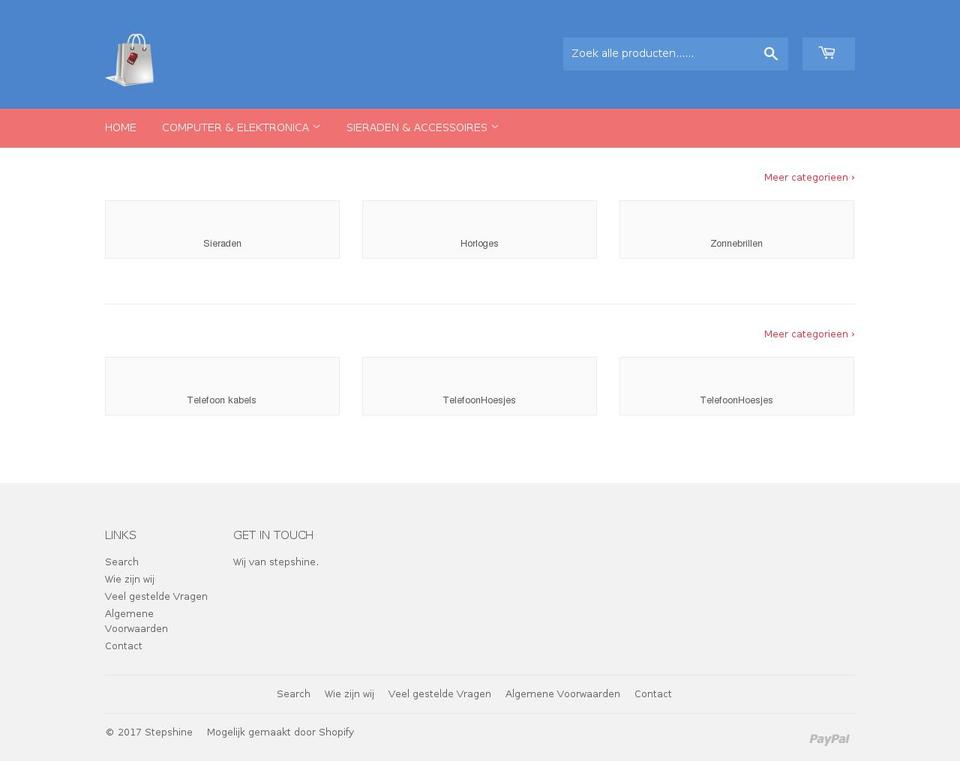Click Algemene Voorwaarden in bottom bar

[x=562, y=693]
